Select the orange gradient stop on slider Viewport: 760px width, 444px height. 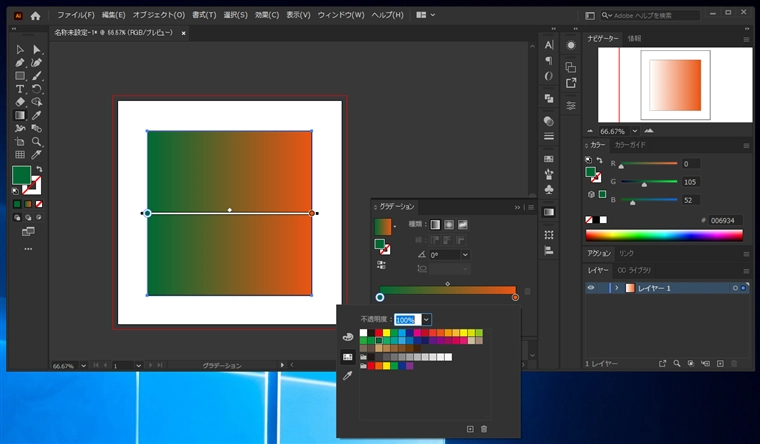(x=515, y=297)
